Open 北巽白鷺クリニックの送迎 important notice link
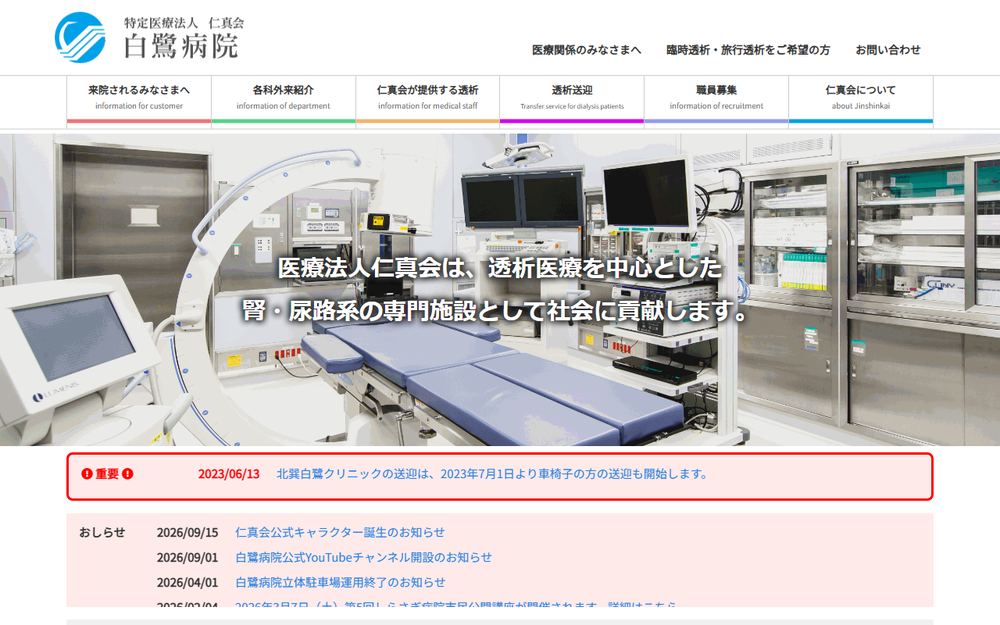This screenshot has width=1000, height=625. point(492,474)
